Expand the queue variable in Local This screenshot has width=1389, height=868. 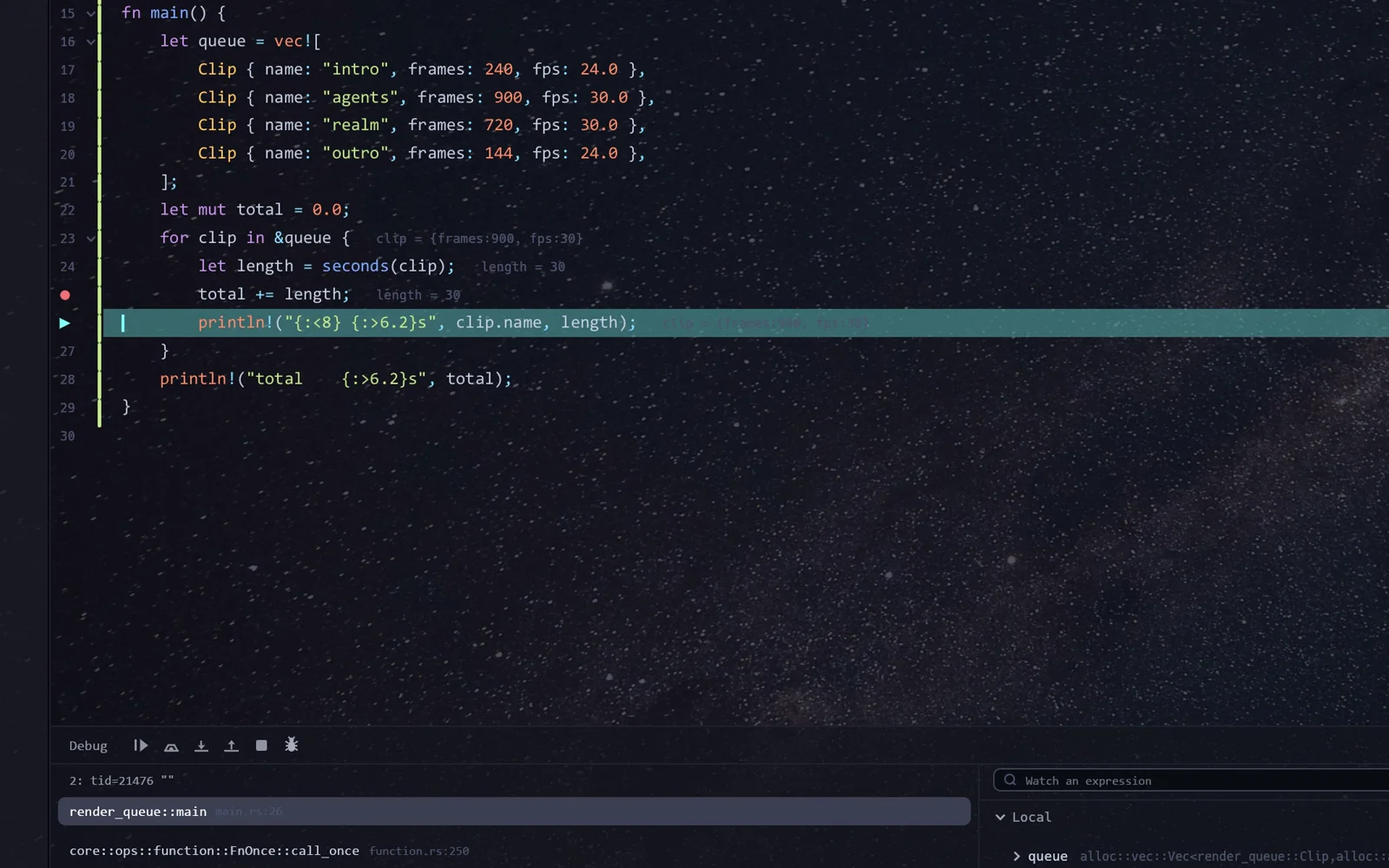1017,856
